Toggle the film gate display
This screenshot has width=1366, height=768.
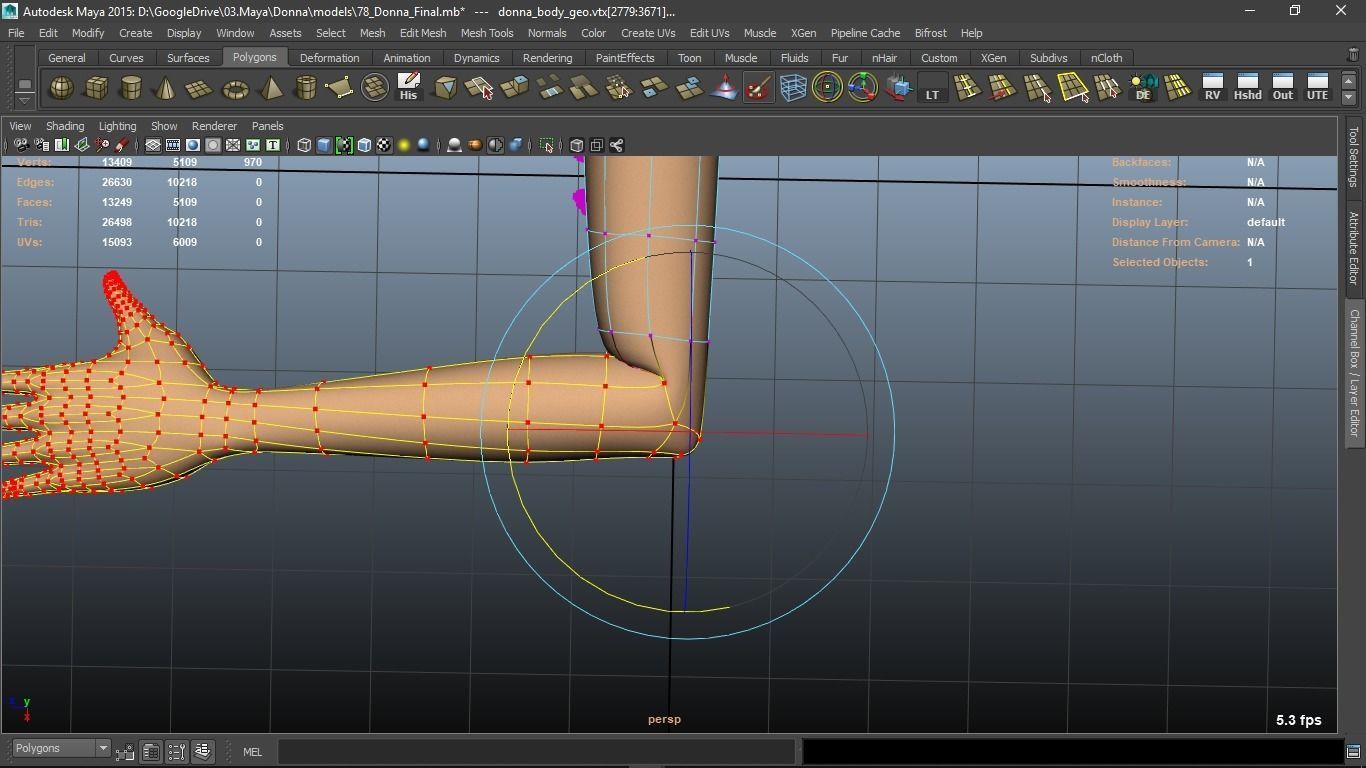click(173, 145)
